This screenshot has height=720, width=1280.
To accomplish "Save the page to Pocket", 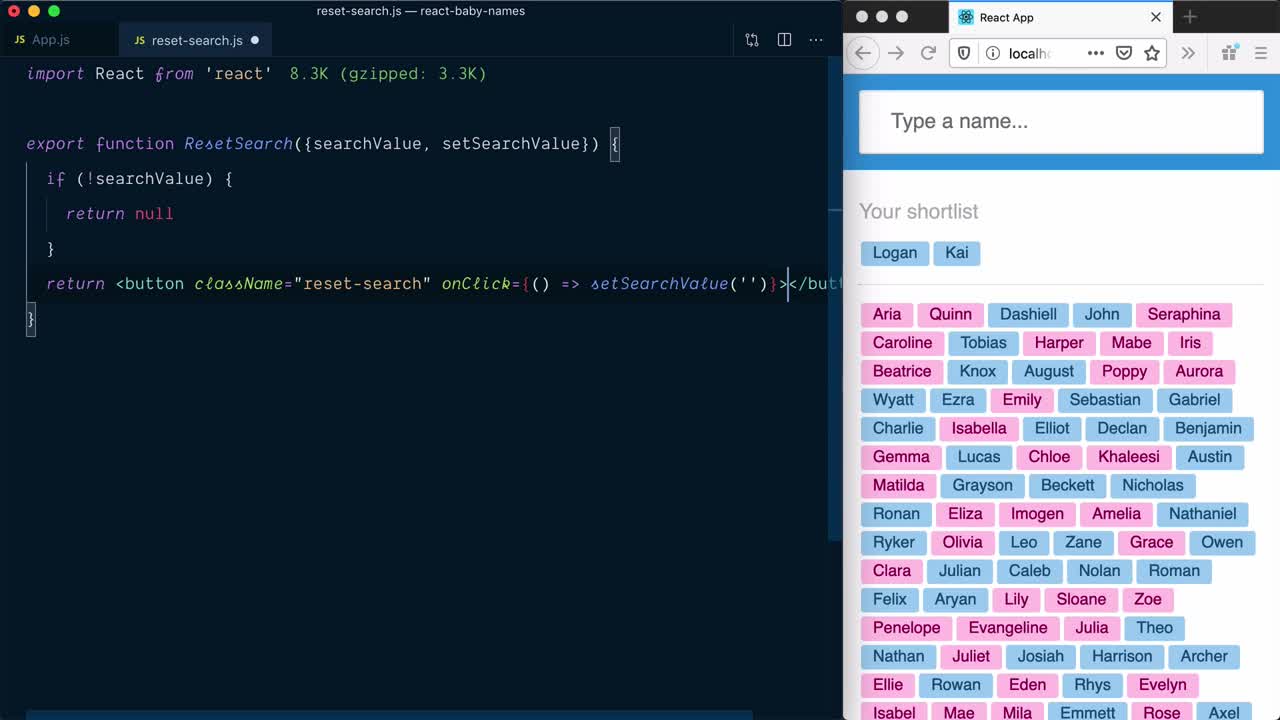I will click(1123, 53).
